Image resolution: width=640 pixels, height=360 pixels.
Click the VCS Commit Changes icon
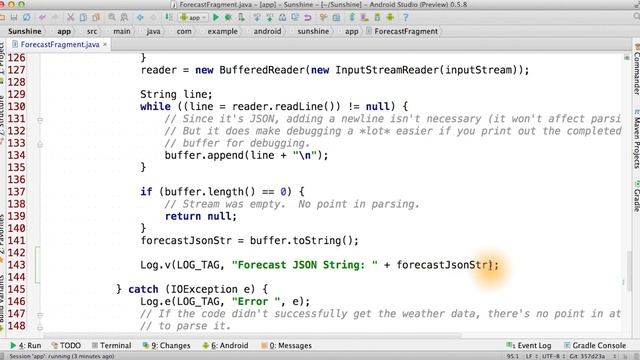pos(269,18)
